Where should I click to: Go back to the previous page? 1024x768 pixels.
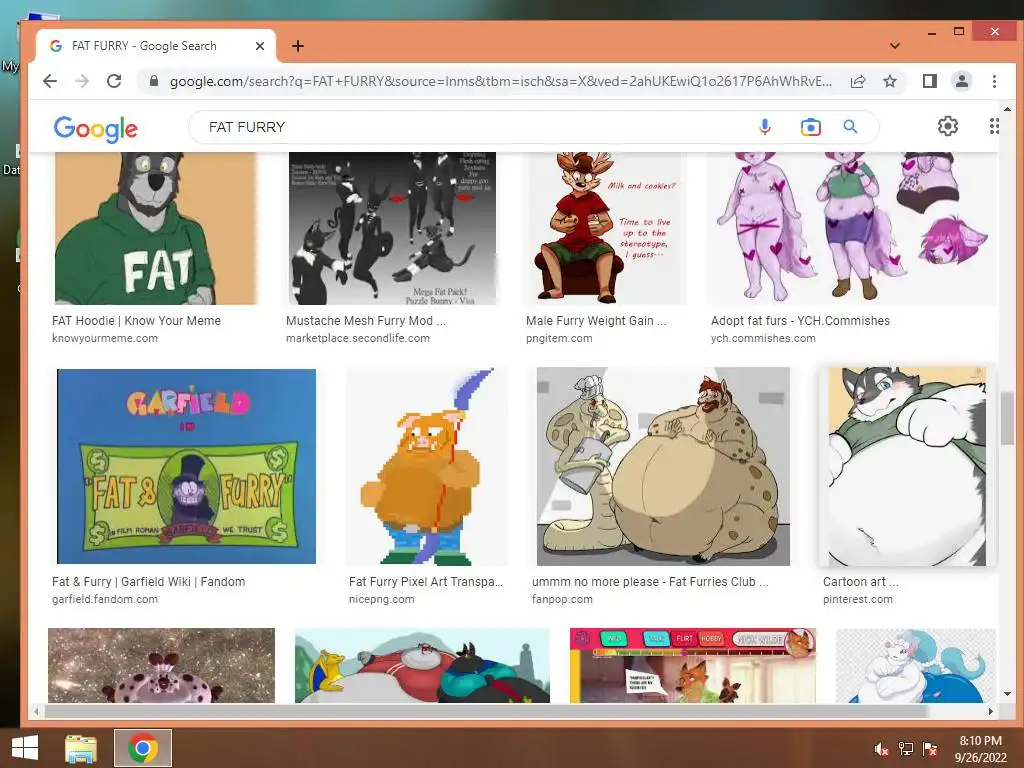(50, 81)
